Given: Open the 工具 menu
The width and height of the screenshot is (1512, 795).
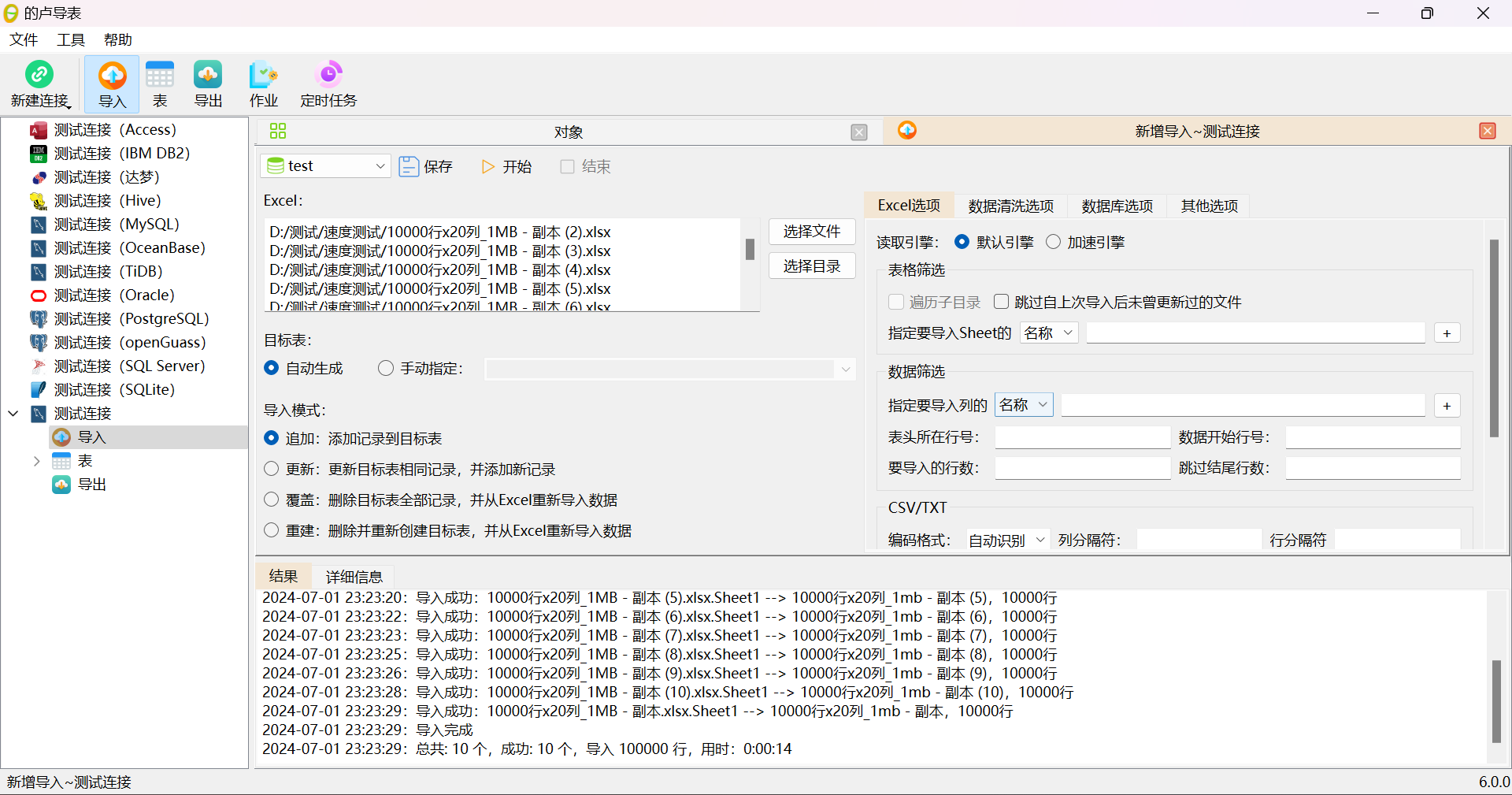Looking at the screenshot, I should coord(71,40).
